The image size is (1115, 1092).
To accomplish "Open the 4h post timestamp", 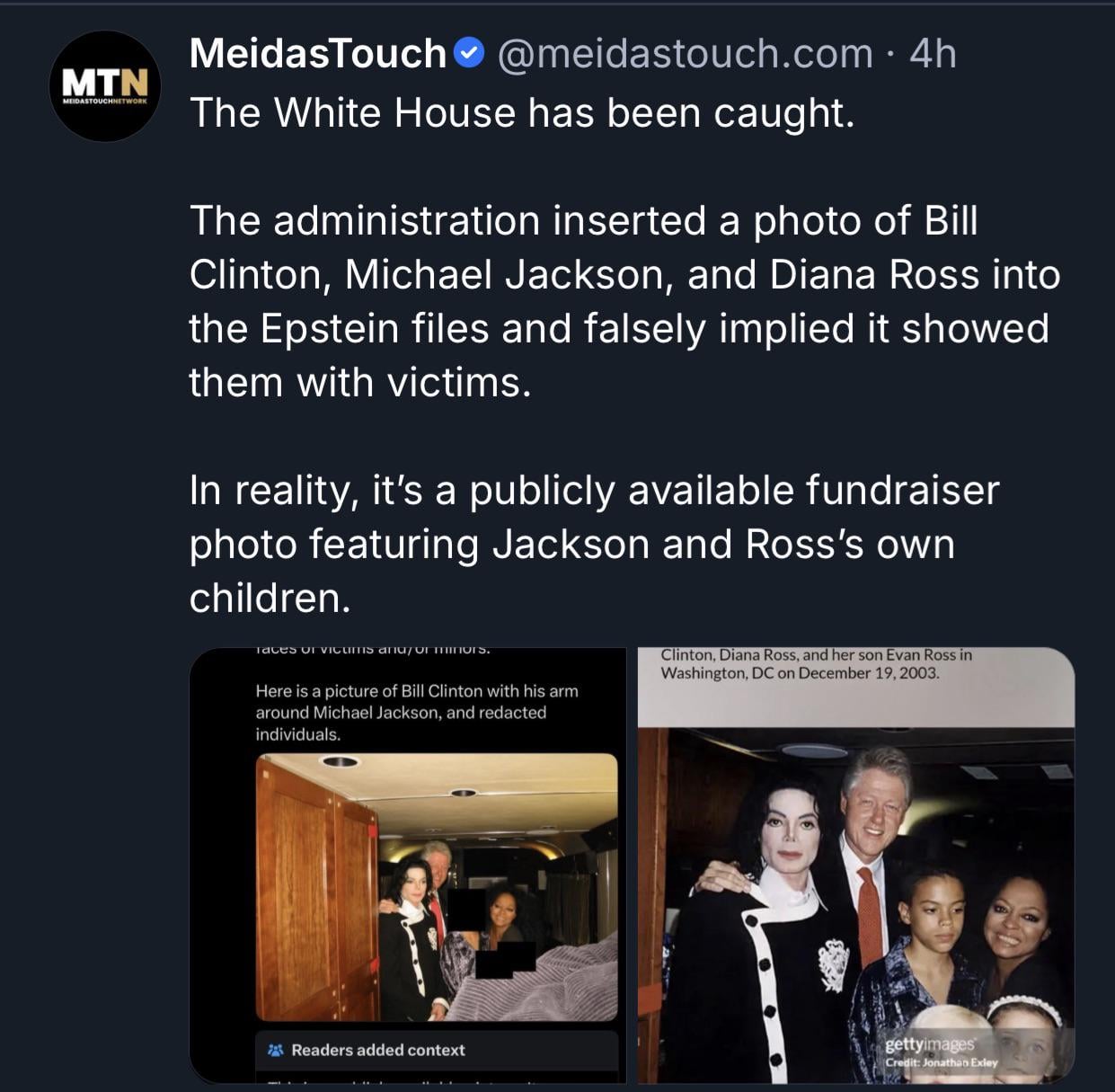I will coord(932,54).
